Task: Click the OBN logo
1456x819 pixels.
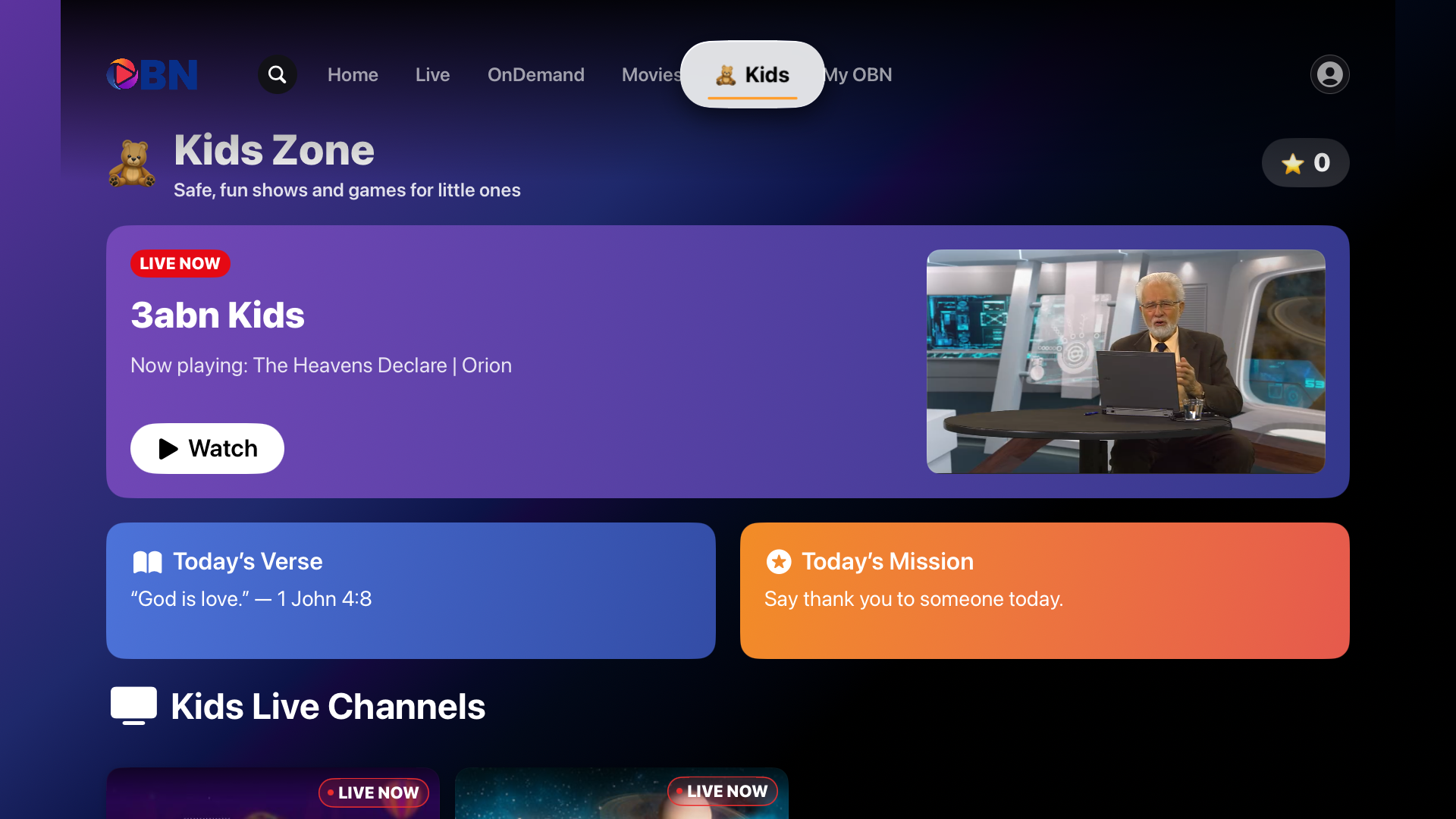Action: [x=152, y=74]
